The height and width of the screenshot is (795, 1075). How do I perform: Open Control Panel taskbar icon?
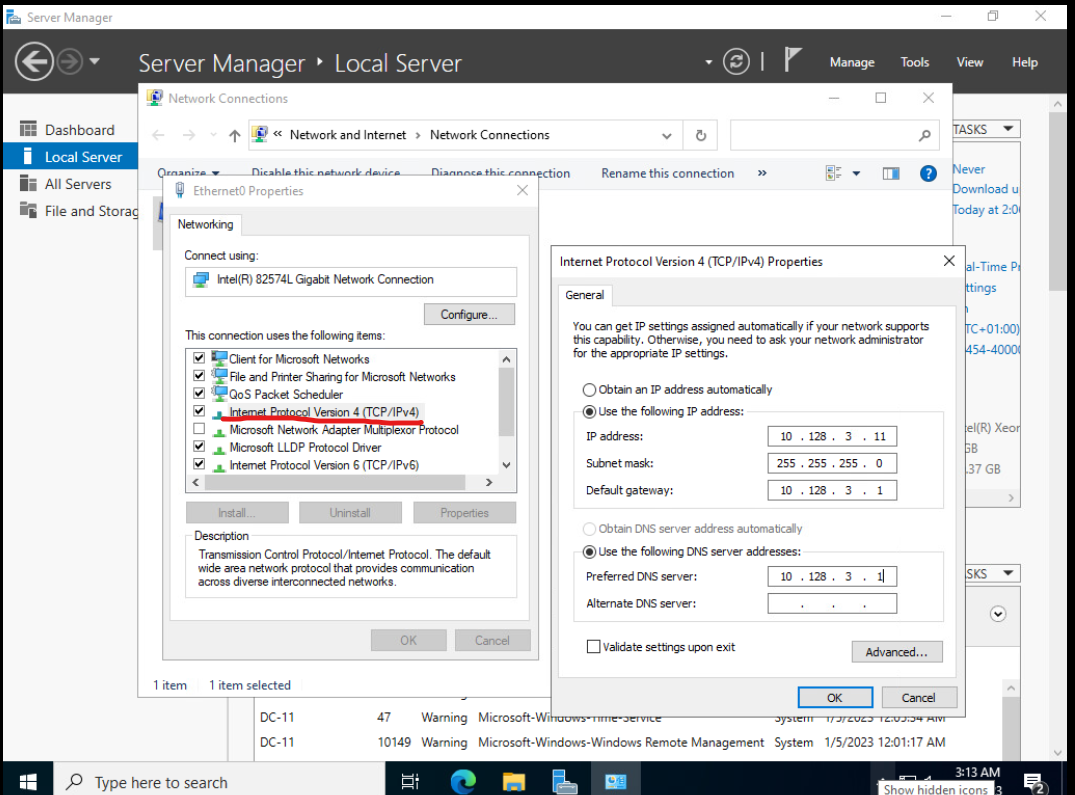(616, 781)
